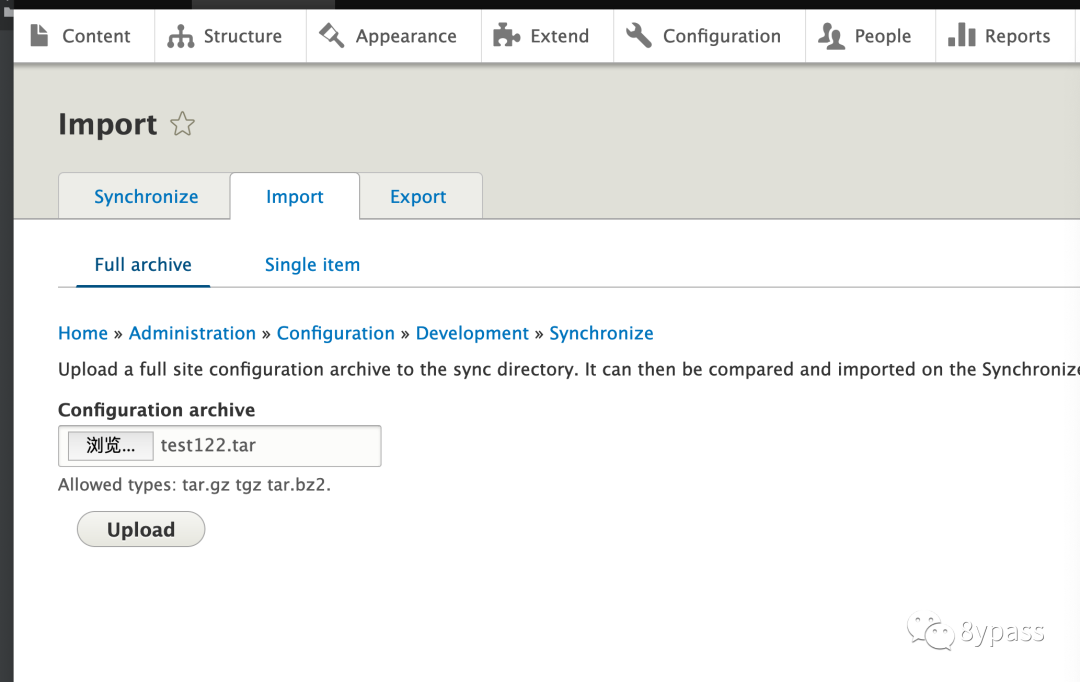Click the Synchronize breadcrumb link
This screenshot has width=1080, height=682.
[x=601, y=333]
